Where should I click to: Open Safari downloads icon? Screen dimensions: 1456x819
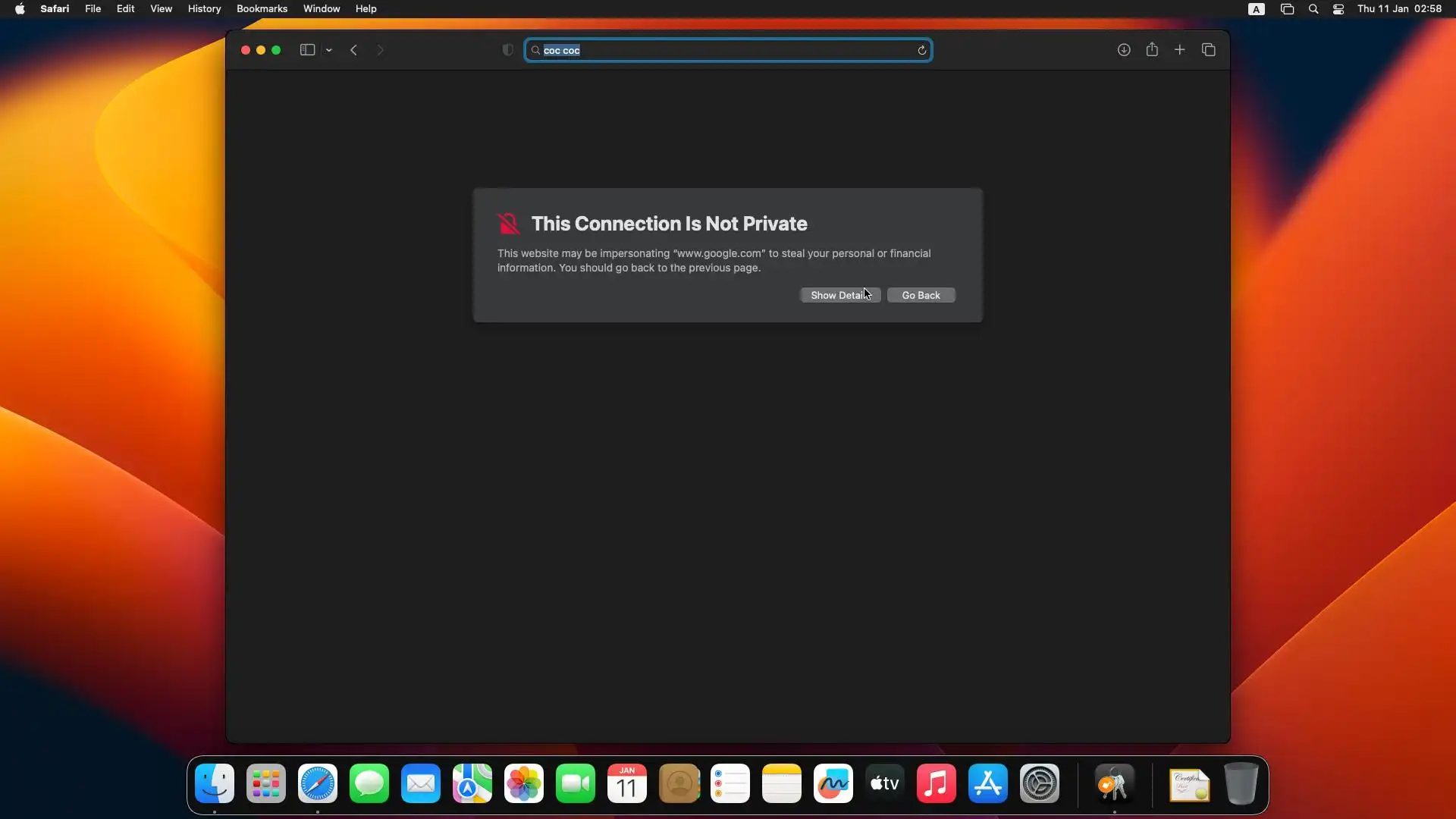point(1124,50)
